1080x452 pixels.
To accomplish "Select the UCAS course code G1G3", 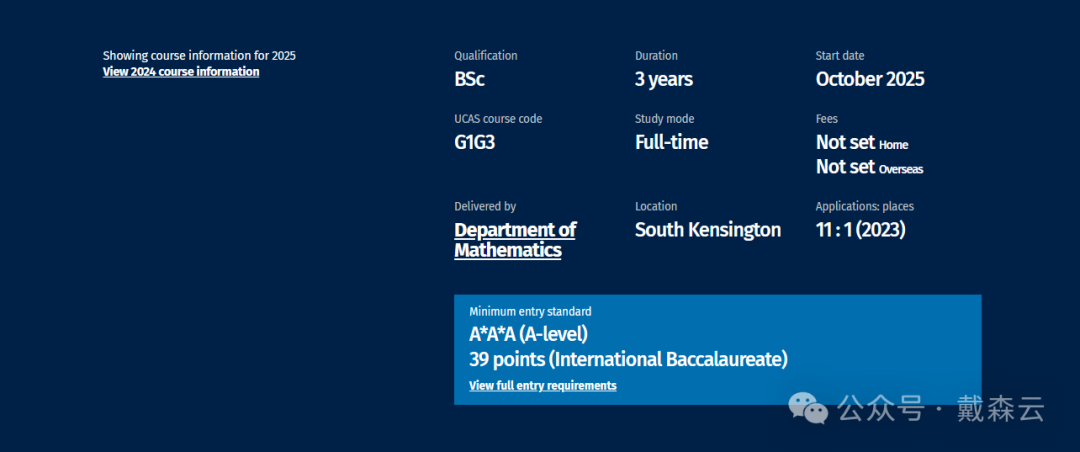I will pyautogui.click(x=475, y=142).
